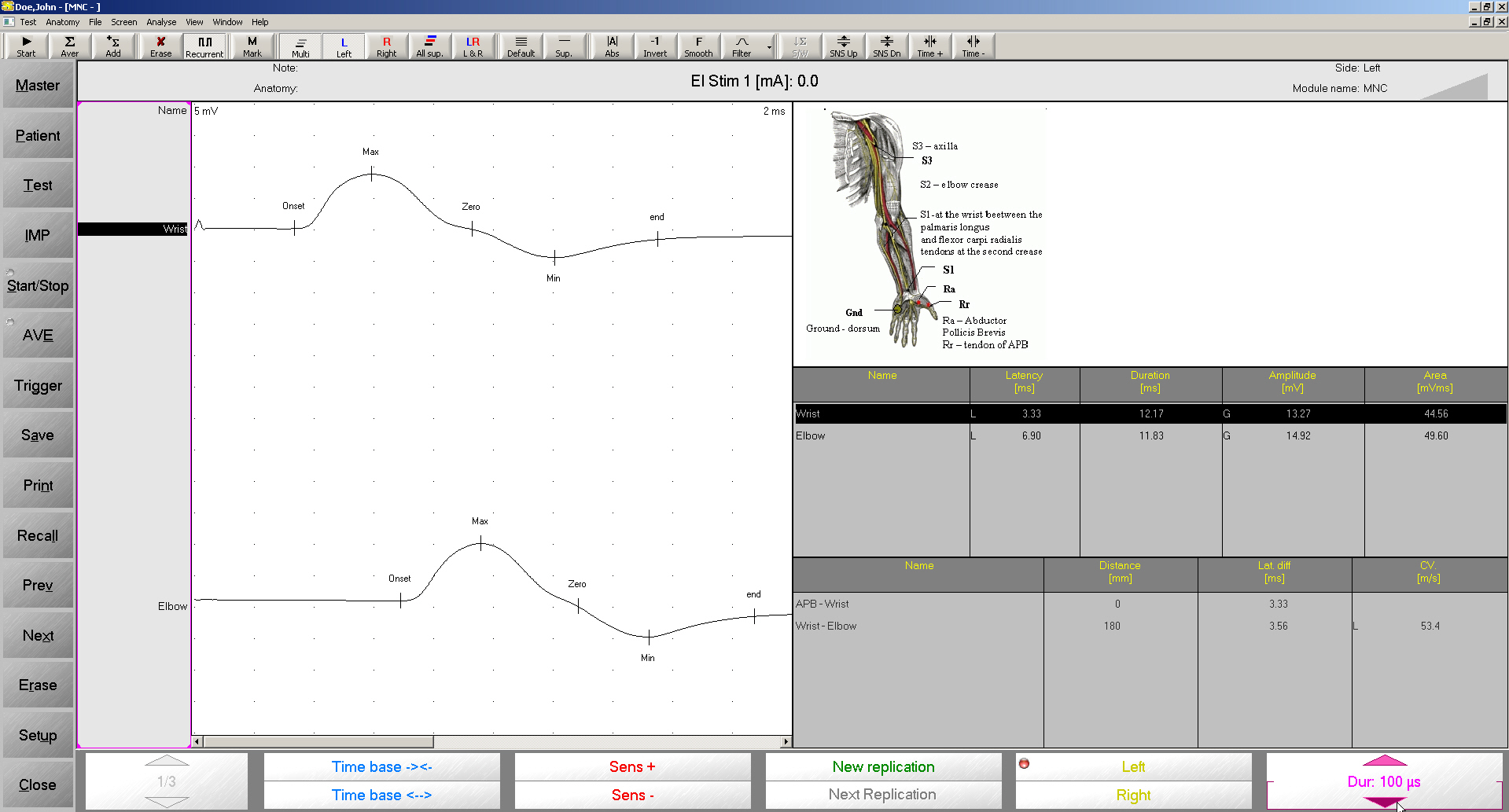This screenshot has width=1509, height=812.
Task: Click the New replication button
Action: pos(883,766)
